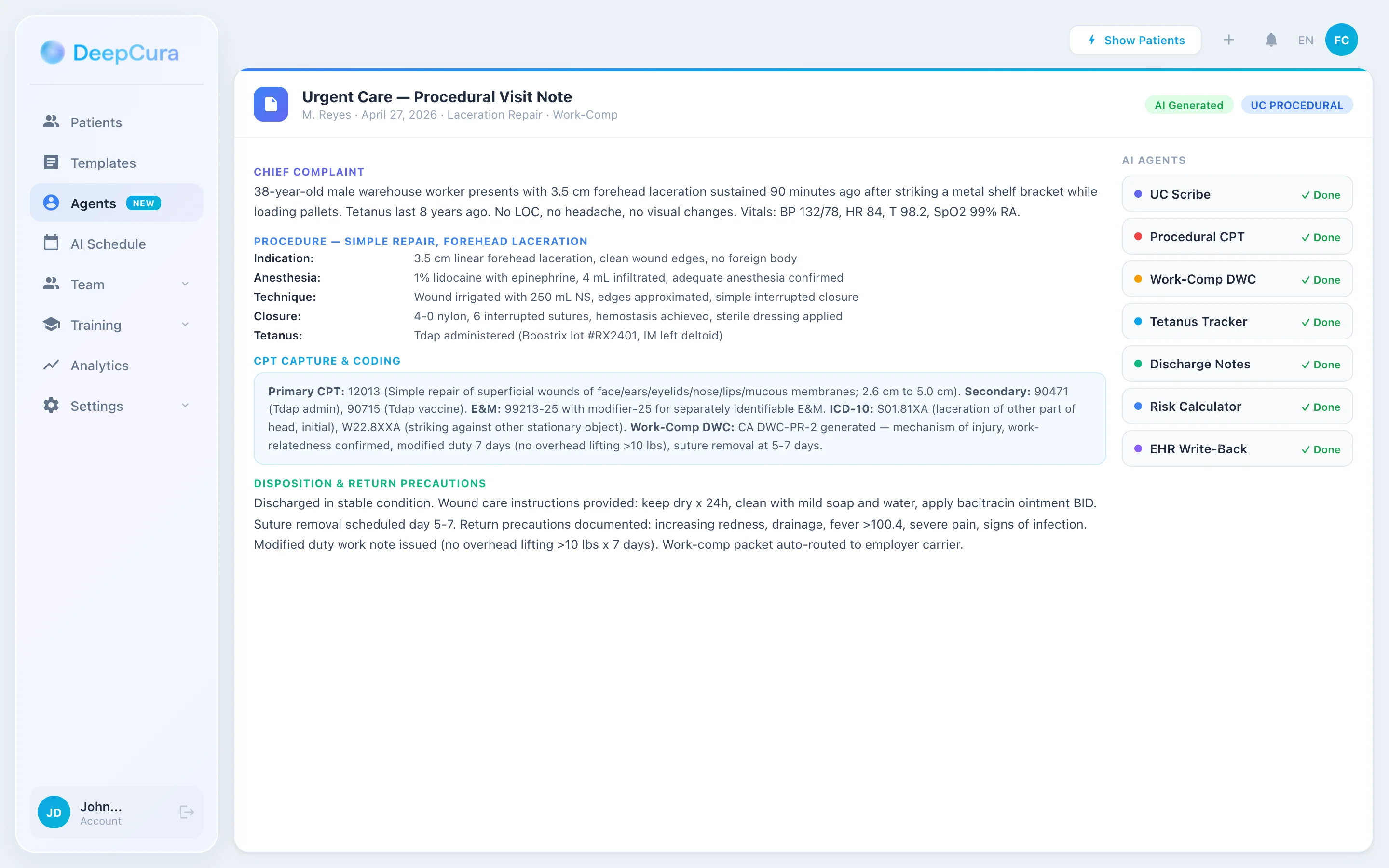
Task: Open the Tetanus Tracker agent card
Action: point(1237,322)
